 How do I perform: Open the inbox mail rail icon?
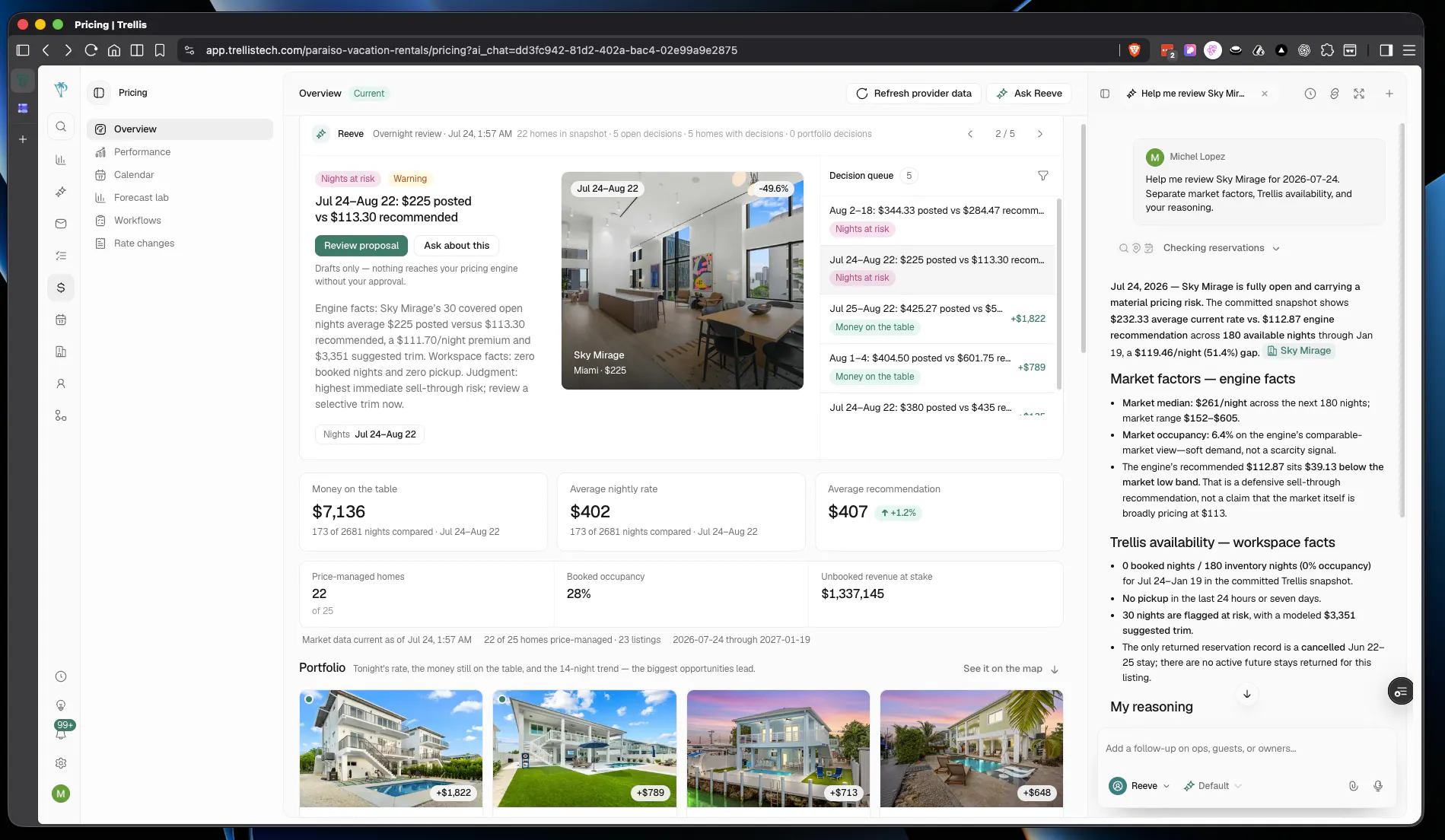[61, 224]
